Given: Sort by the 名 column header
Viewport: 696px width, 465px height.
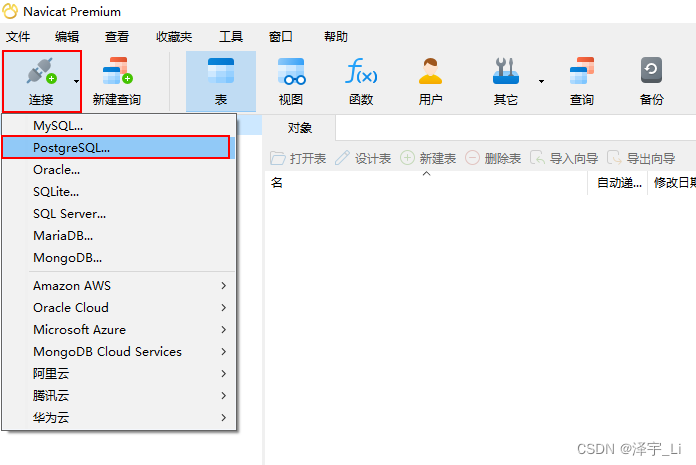Looking at the screenshot, I should 426,183.
